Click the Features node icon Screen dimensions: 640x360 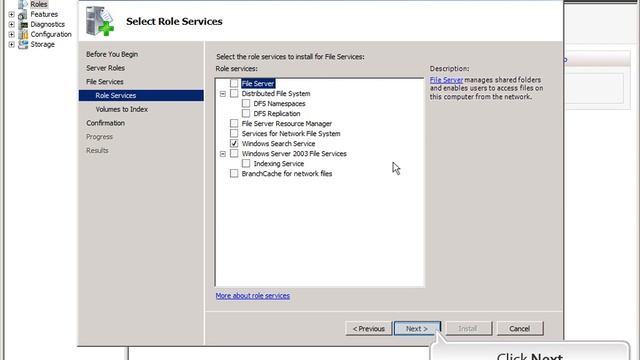point(23,15)
